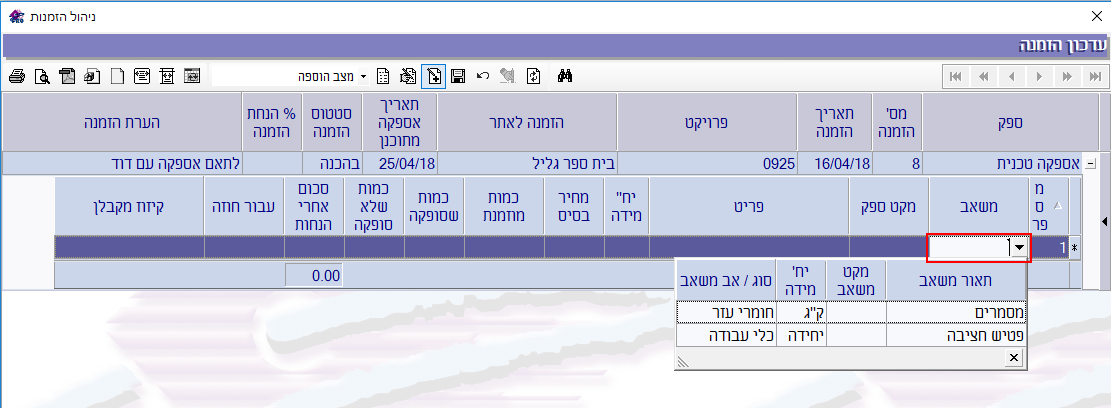Open the משאב combo box arrow

[x=1019, y=248]
